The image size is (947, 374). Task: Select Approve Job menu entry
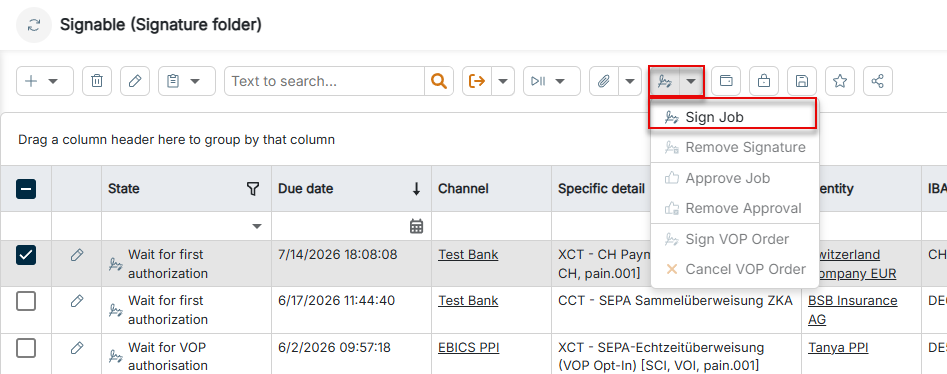click(x=734, y=178)
